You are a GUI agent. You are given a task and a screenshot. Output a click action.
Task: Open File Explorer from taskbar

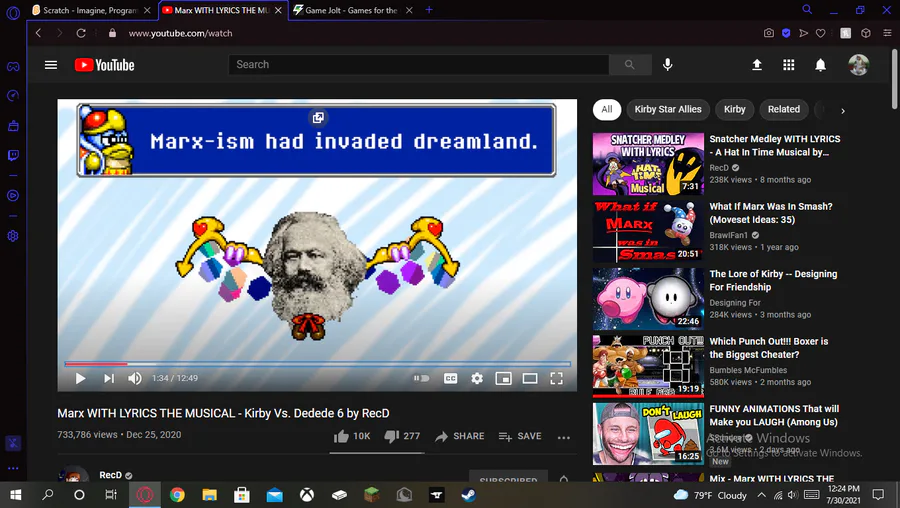click(209, 495)
